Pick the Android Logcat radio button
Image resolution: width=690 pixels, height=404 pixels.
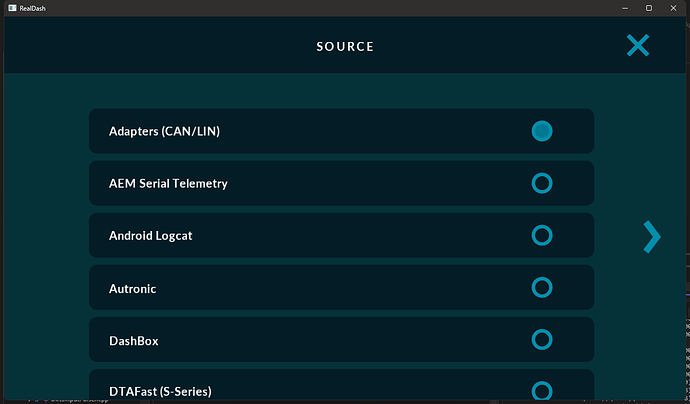click(542, 235)
